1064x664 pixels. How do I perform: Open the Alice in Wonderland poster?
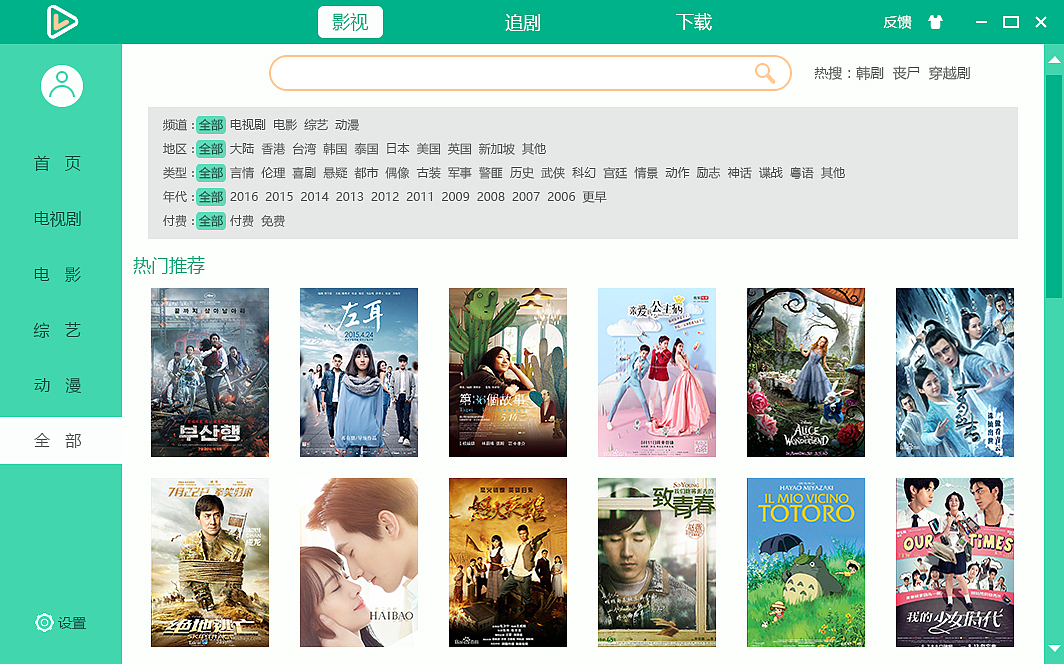click(806, 372)
